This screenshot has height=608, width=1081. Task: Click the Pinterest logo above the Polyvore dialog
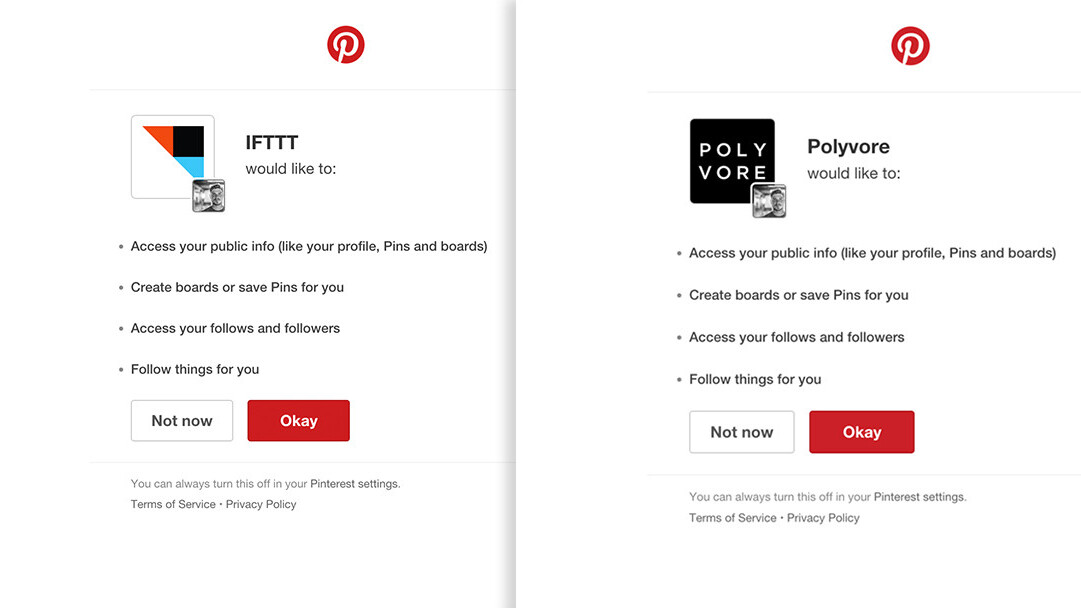(910, 46)
